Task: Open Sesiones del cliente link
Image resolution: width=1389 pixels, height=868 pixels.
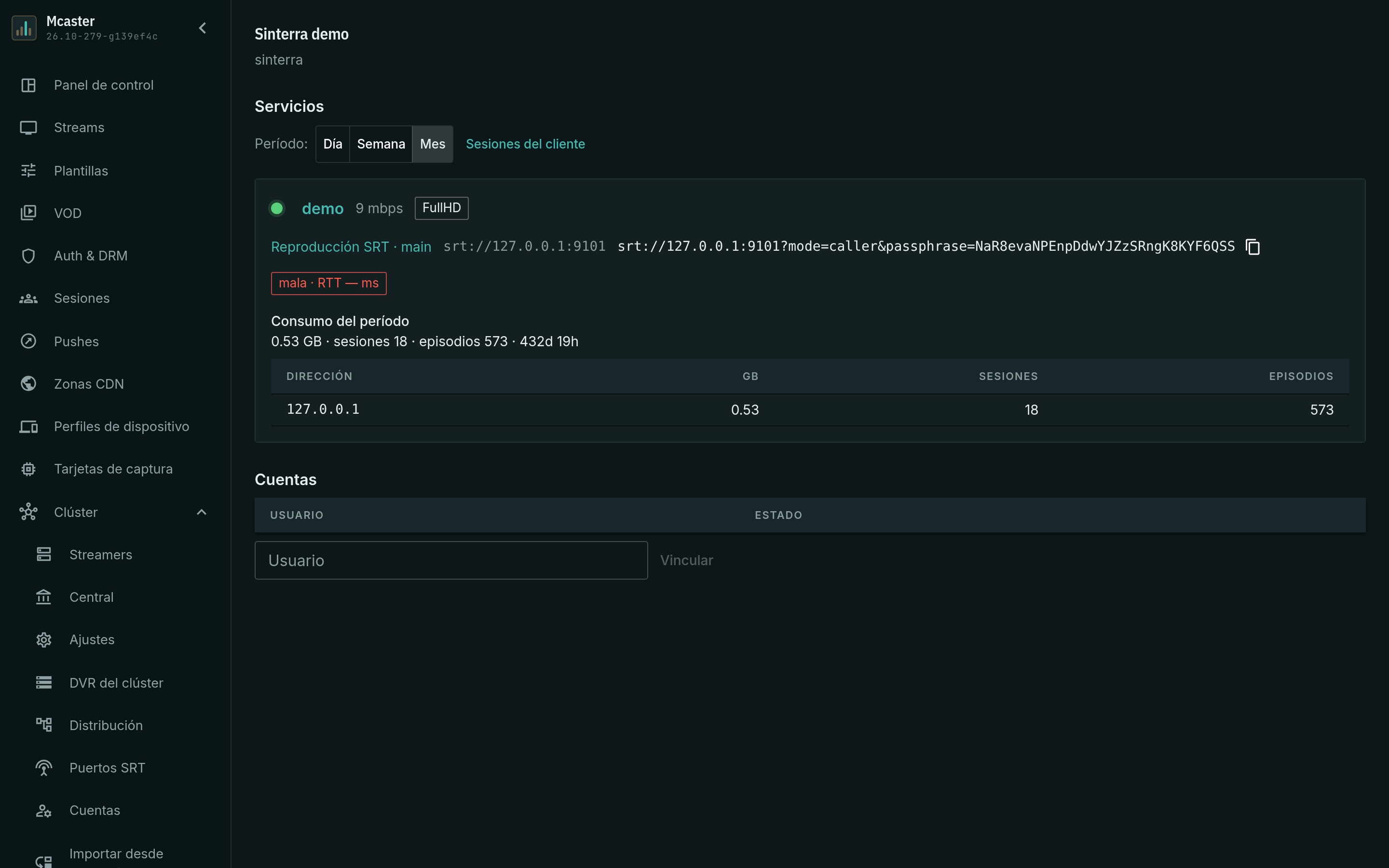Action: pos(525,144)
